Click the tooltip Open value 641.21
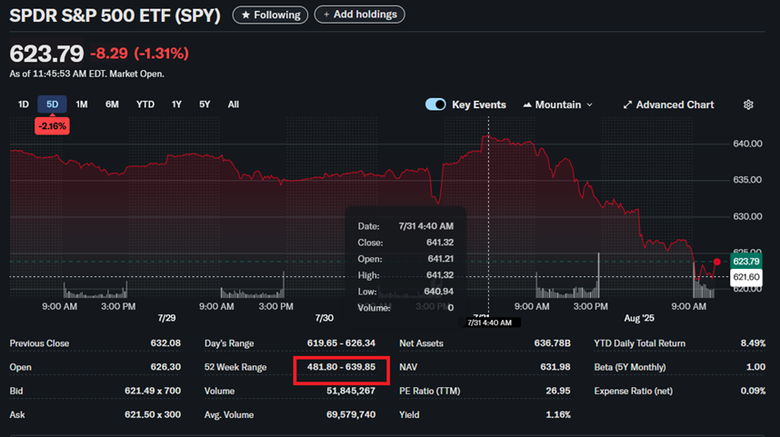The width and height of the screenshot is (780, 437). point(440,259)
